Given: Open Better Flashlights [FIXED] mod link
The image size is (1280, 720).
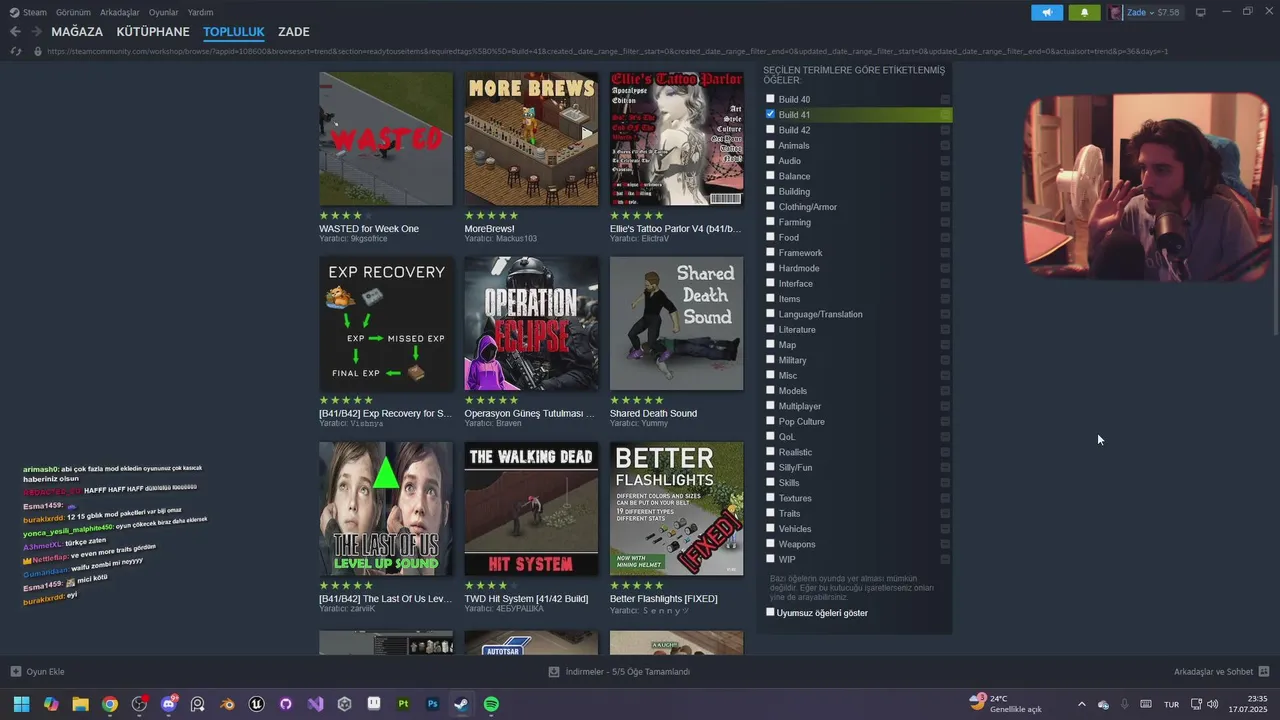Looking at the screenshot, I should point(663,598).
